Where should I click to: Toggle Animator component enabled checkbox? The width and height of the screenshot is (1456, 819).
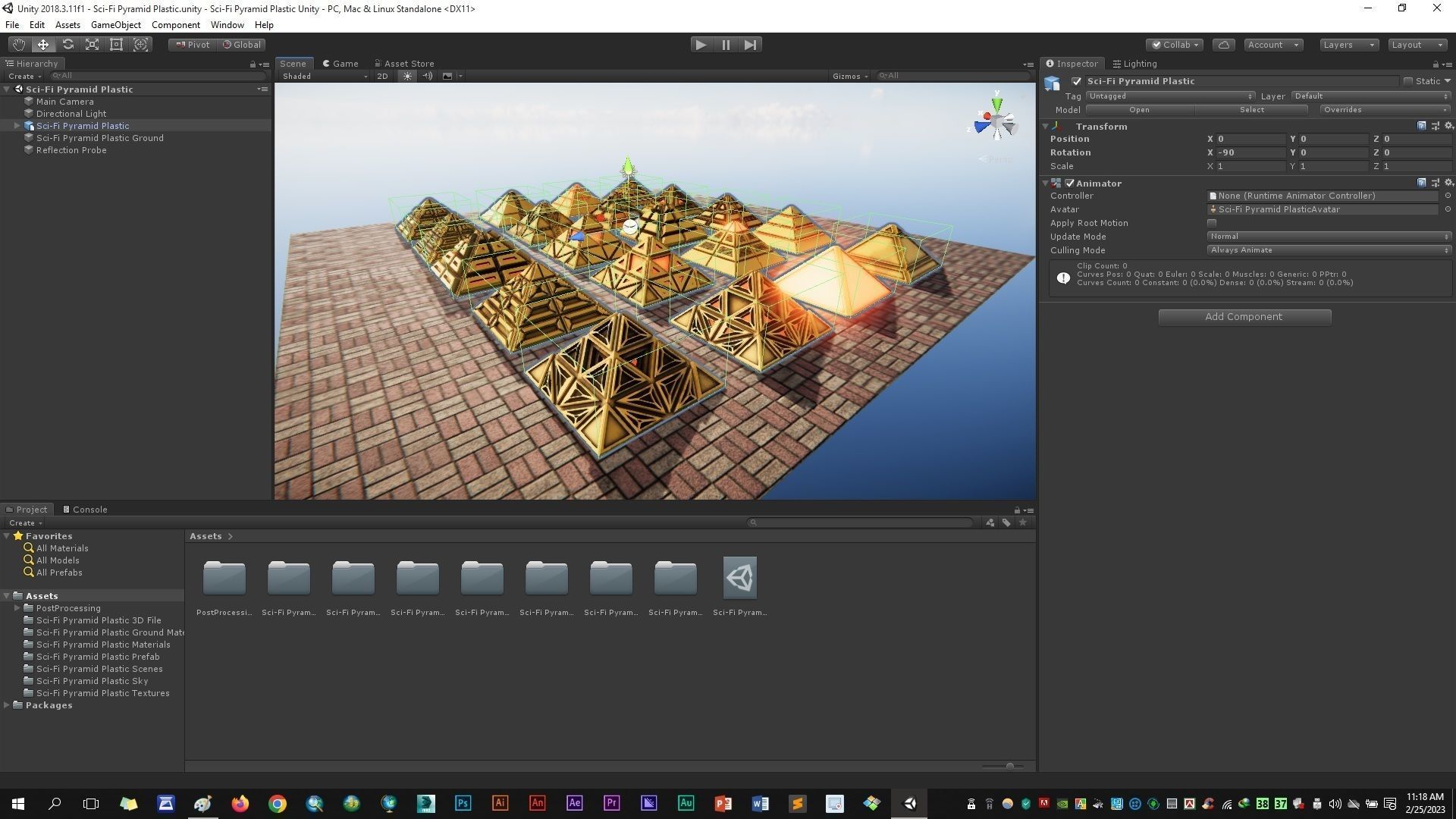pyautogui.click(x=1070, y=184)
